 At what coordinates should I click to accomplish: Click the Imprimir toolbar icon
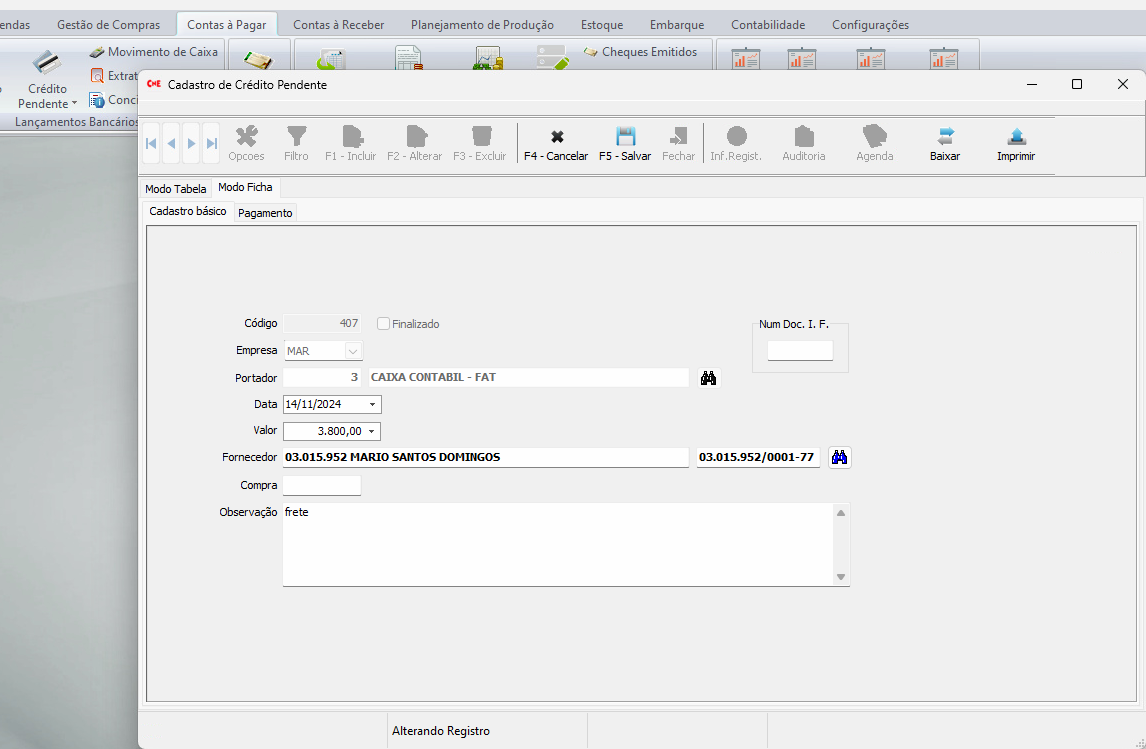tap(1015, 137)
